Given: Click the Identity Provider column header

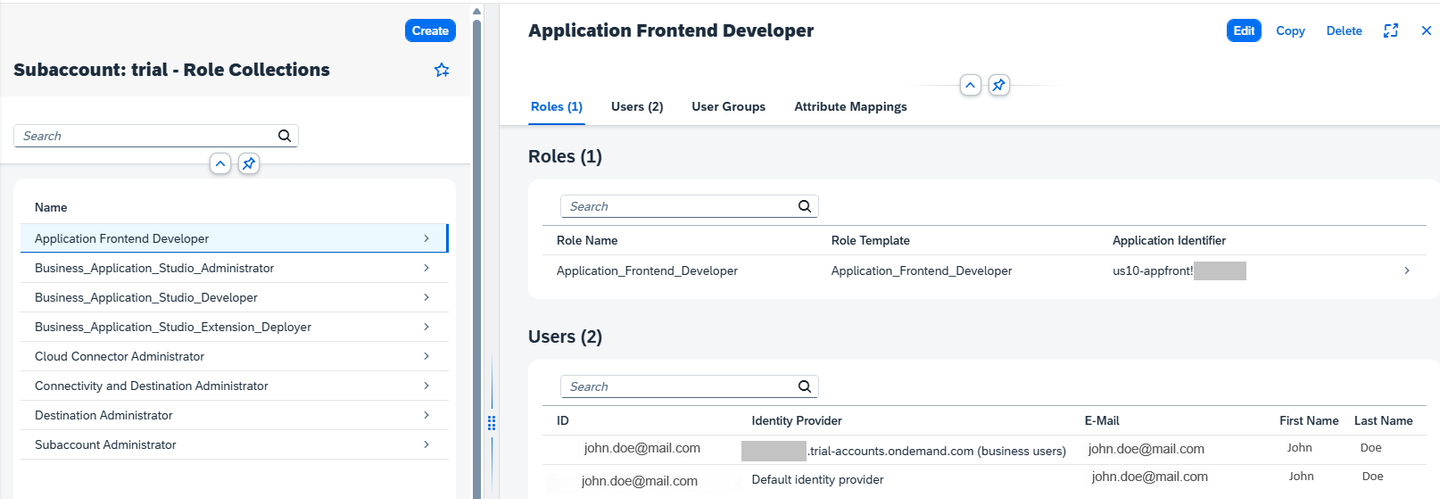Looking at the screenshot, I should point(797,421).
